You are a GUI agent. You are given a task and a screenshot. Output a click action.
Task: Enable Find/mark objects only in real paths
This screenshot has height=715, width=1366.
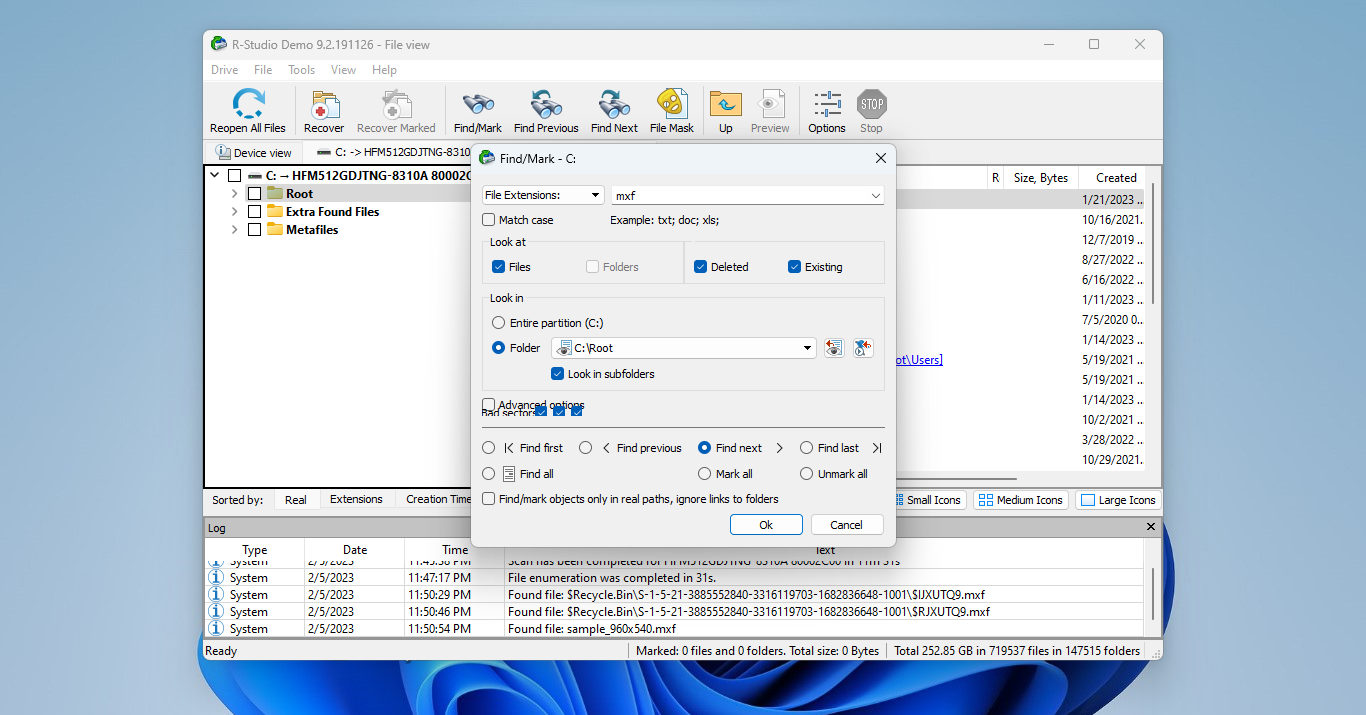(489, 499)
